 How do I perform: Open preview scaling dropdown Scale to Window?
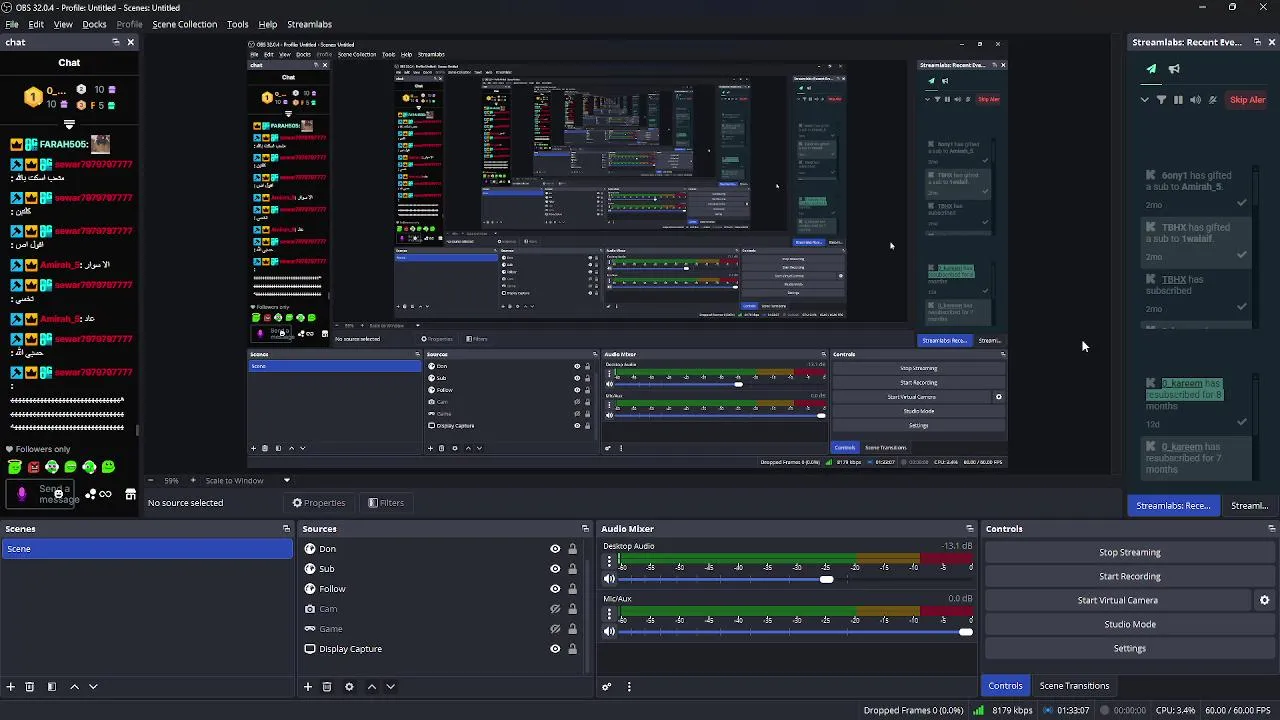[x=248, y=481]
